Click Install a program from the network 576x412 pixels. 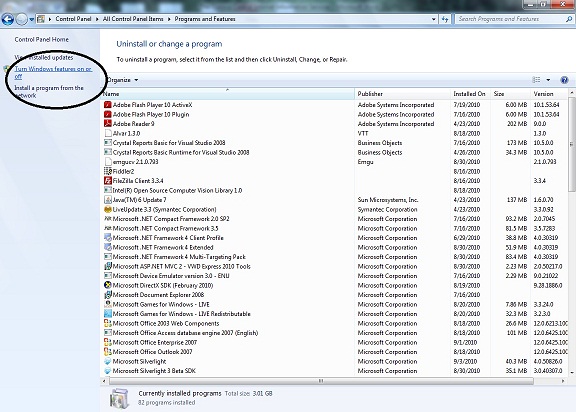(x=49, y=91)
